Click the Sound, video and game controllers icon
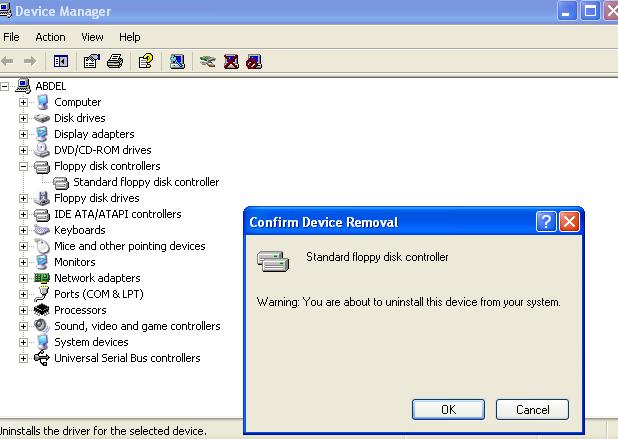Viewport: 618px width, 439px height. tap(42, 326)
